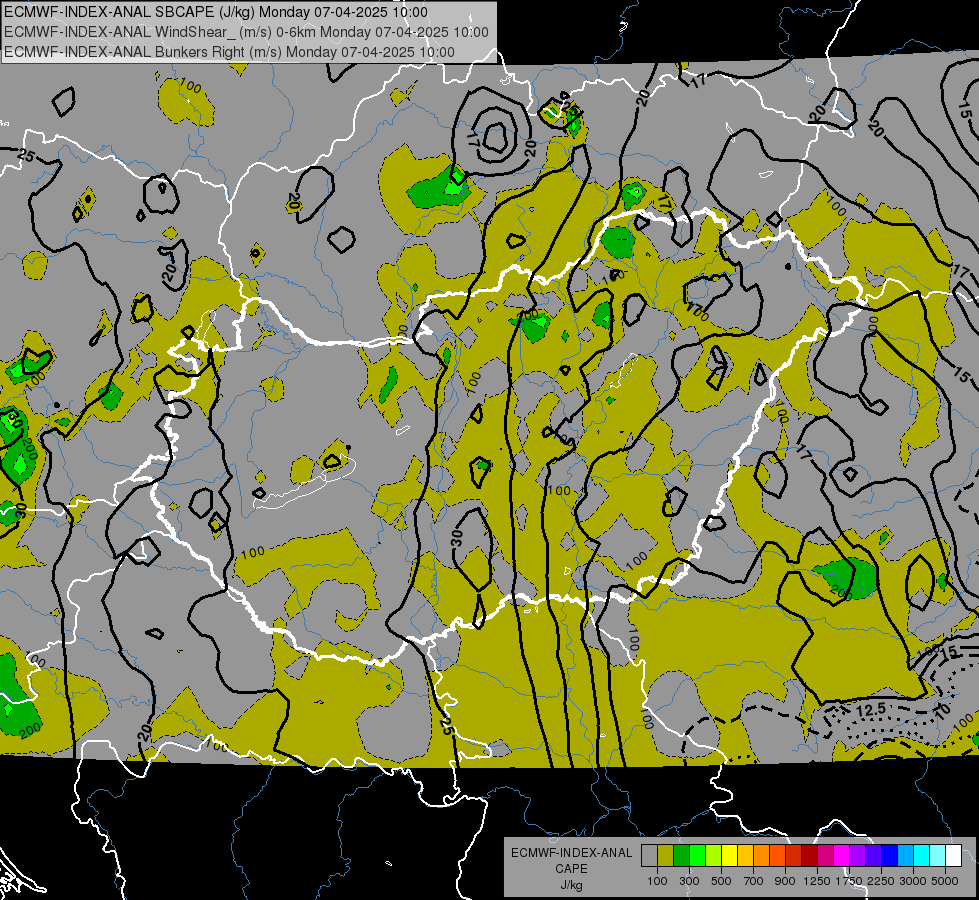Click the Bunkers Right title line
The width and height of the screenshot is (979, 900).
229,52
